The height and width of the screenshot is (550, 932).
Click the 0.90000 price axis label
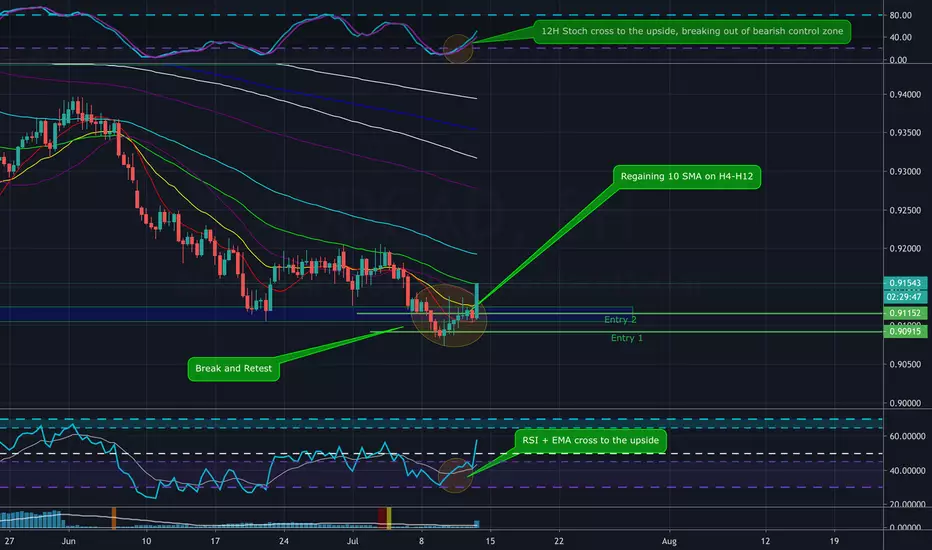click(x=905, y=403)
